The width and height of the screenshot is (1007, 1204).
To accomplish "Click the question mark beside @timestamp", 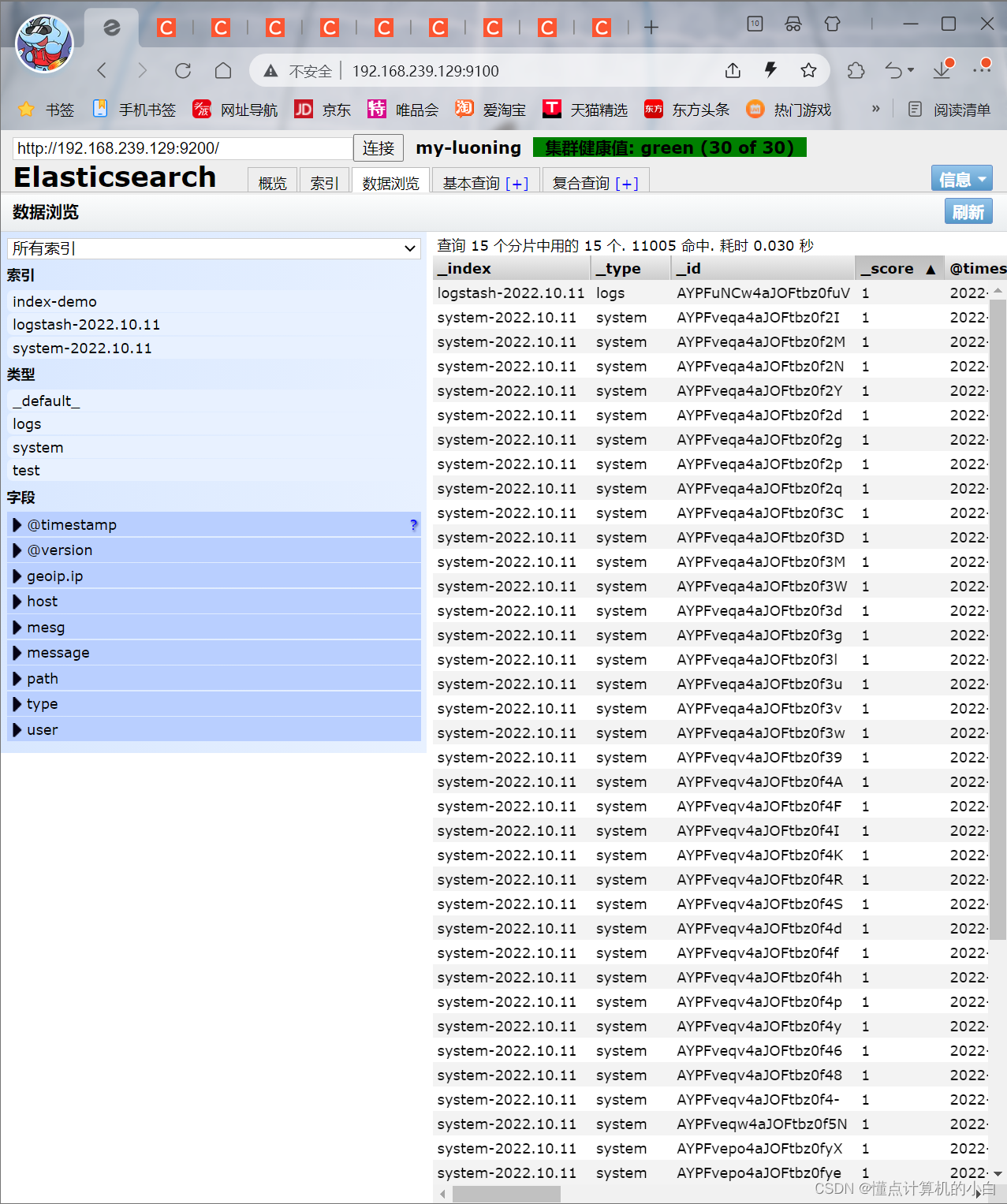I will 413,525.
